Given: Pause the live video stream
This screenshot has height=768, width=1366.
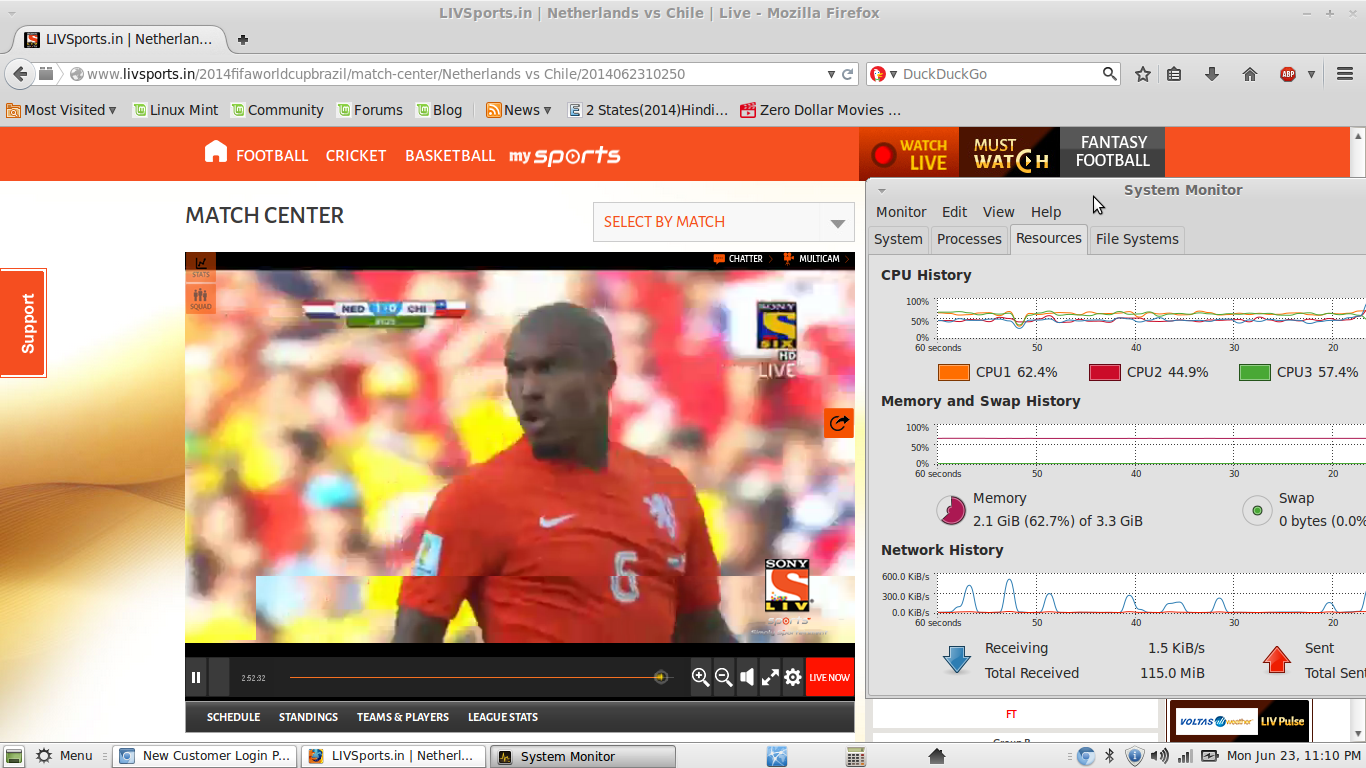Looking at the screenshot, I should 196,677.
